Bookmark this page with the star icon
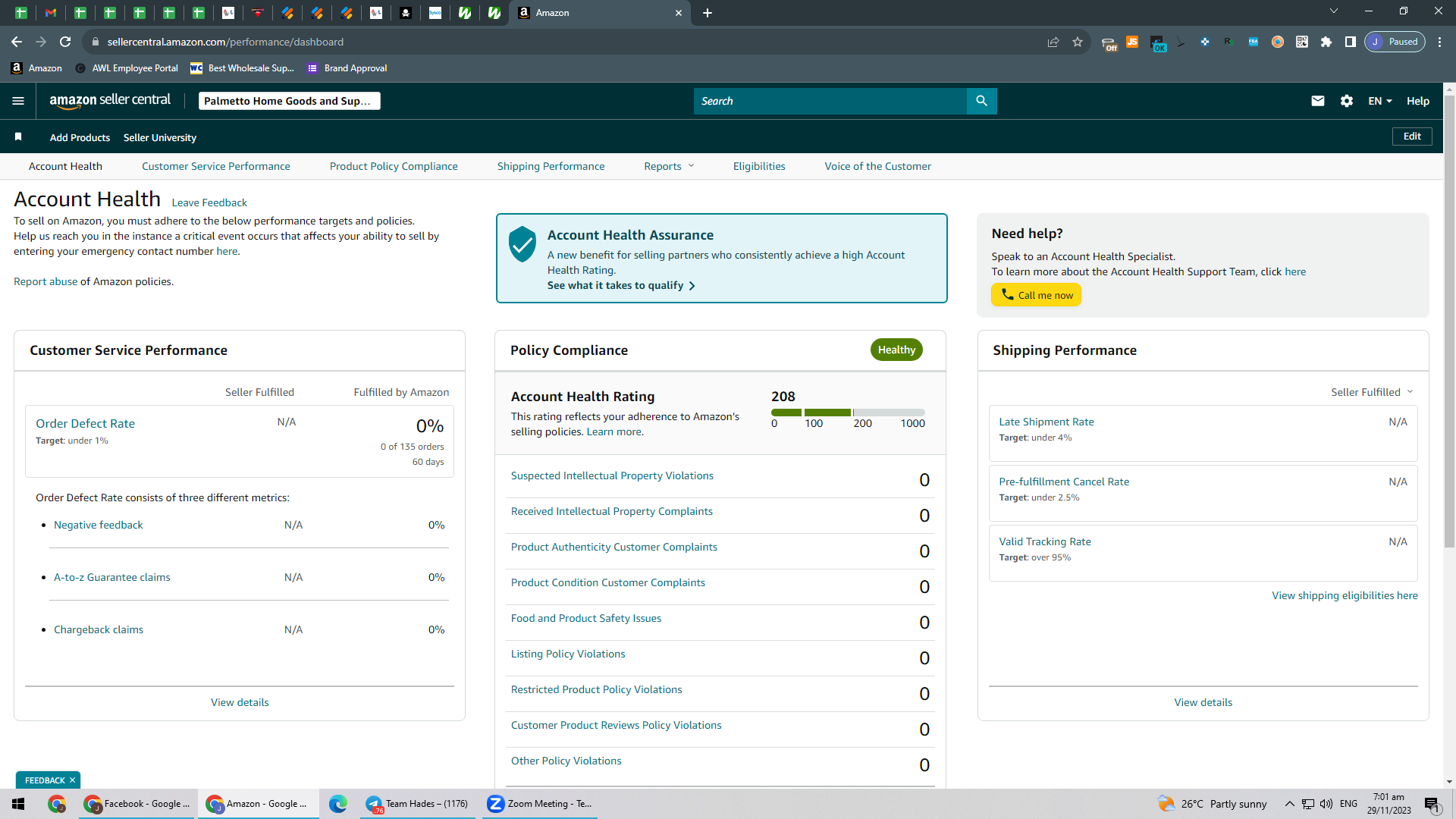This screenshot has height=819, width=1456. point(1078,42)
